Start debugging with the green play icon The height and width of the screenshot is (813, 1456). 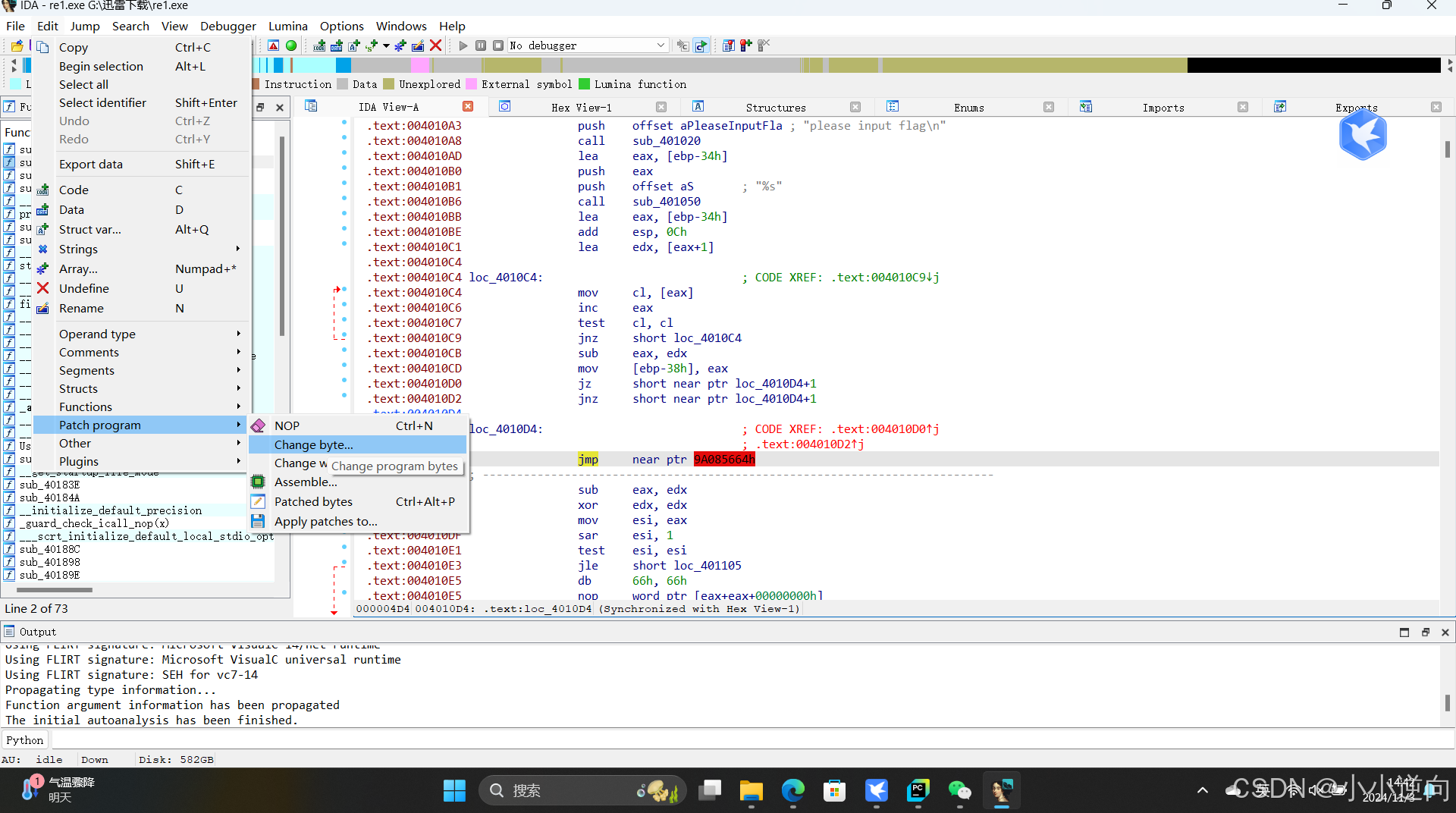463,46
